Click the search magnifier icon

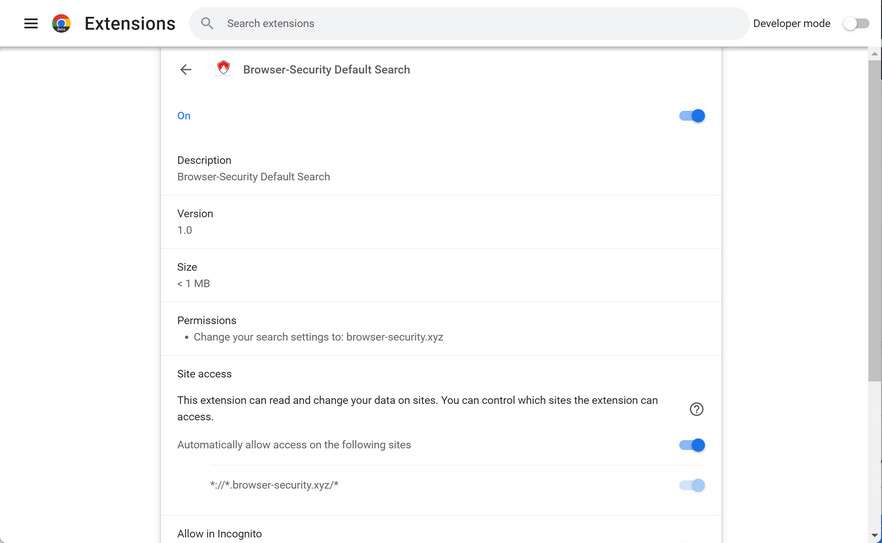pos(207,23)
